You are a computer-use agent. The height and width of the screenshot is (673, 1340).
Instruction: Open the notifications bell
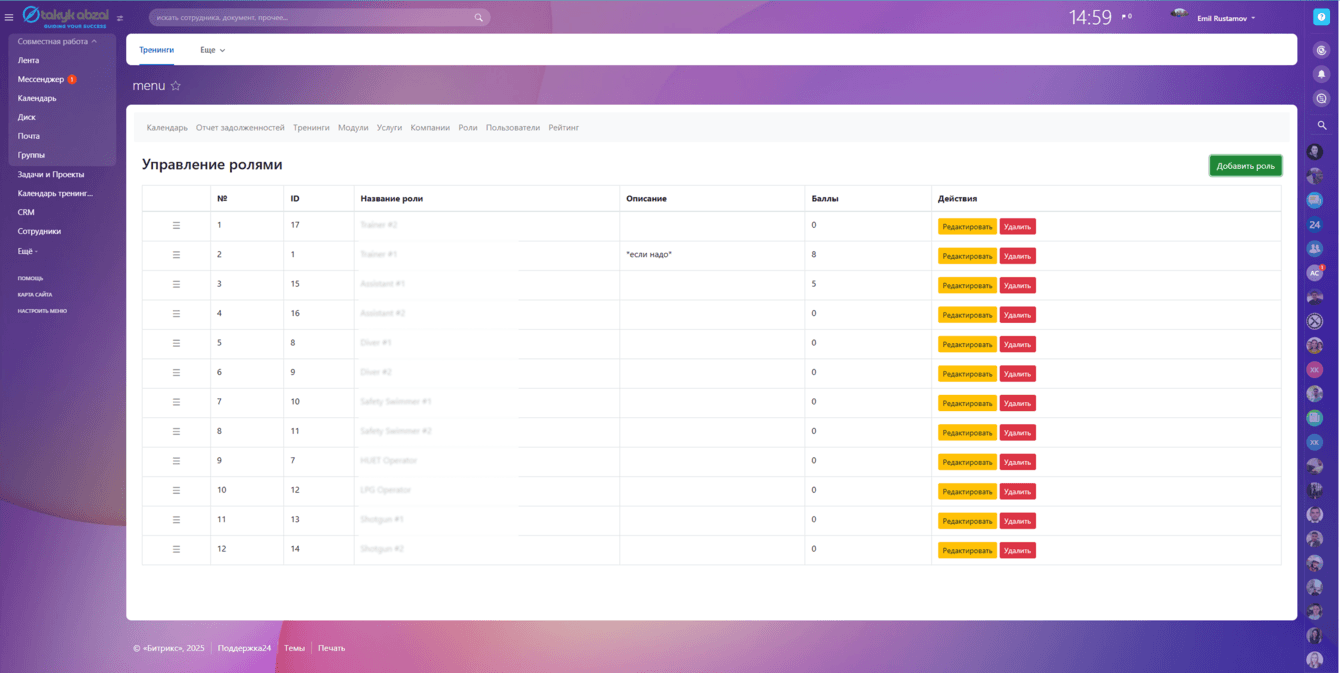pyautogui.click(x=1321, y=74)
